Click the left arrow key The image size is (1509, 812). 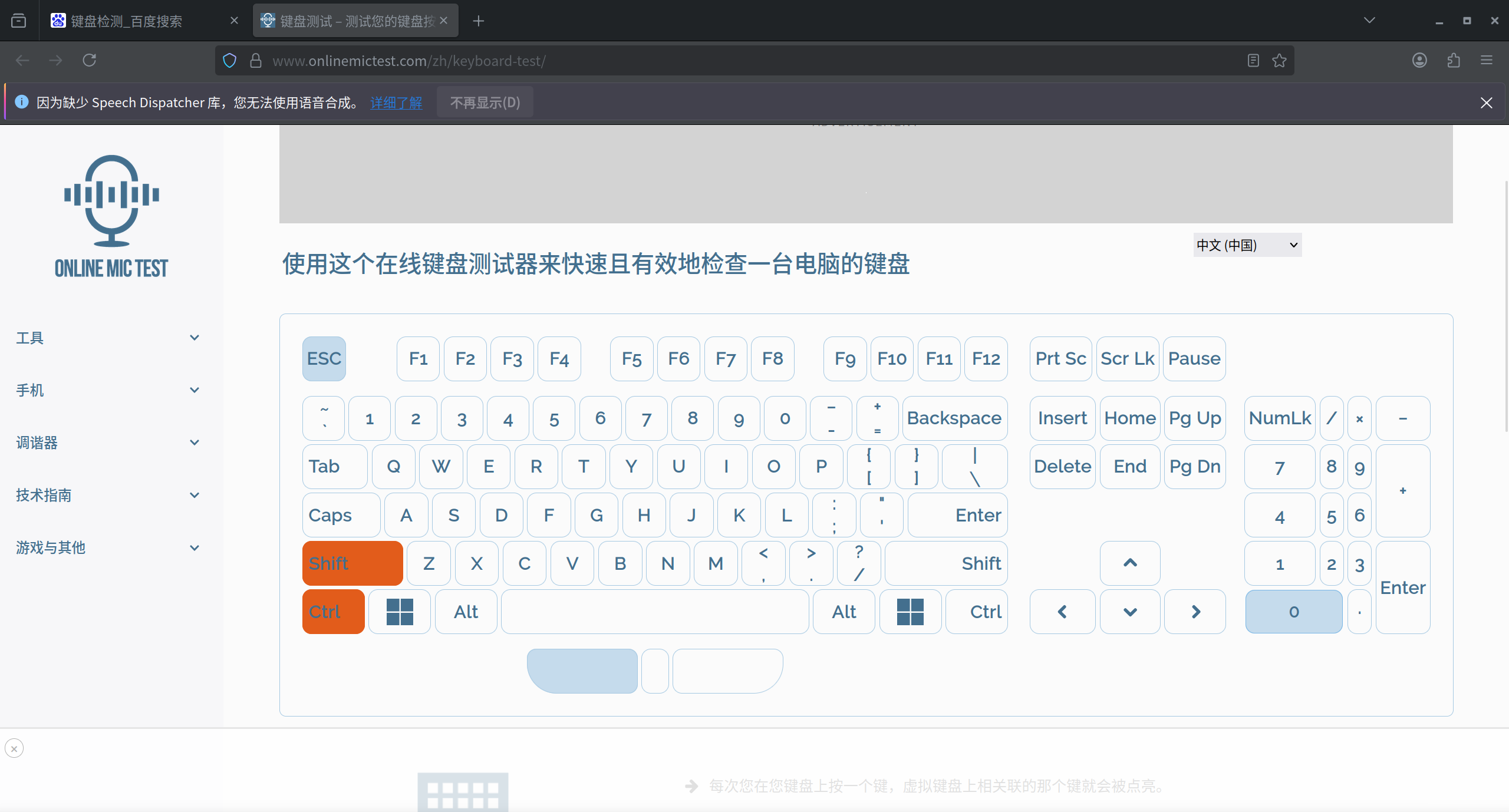tap(1062, 612)
